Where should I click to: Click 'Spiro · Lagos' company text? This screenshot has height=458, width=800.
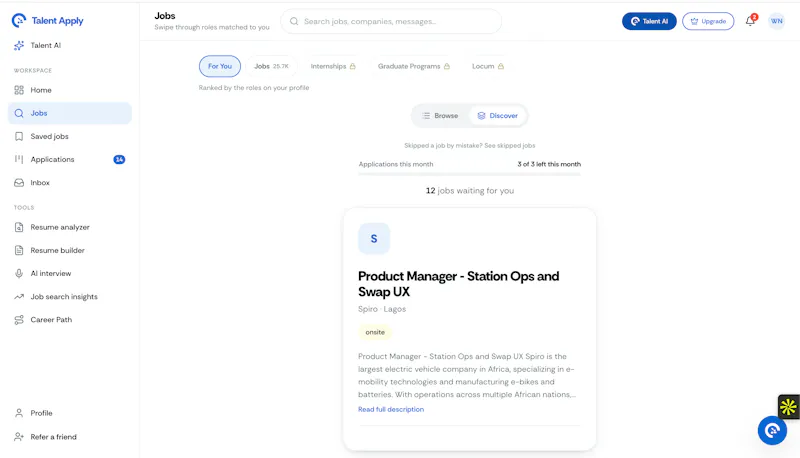tap(382, 309)
